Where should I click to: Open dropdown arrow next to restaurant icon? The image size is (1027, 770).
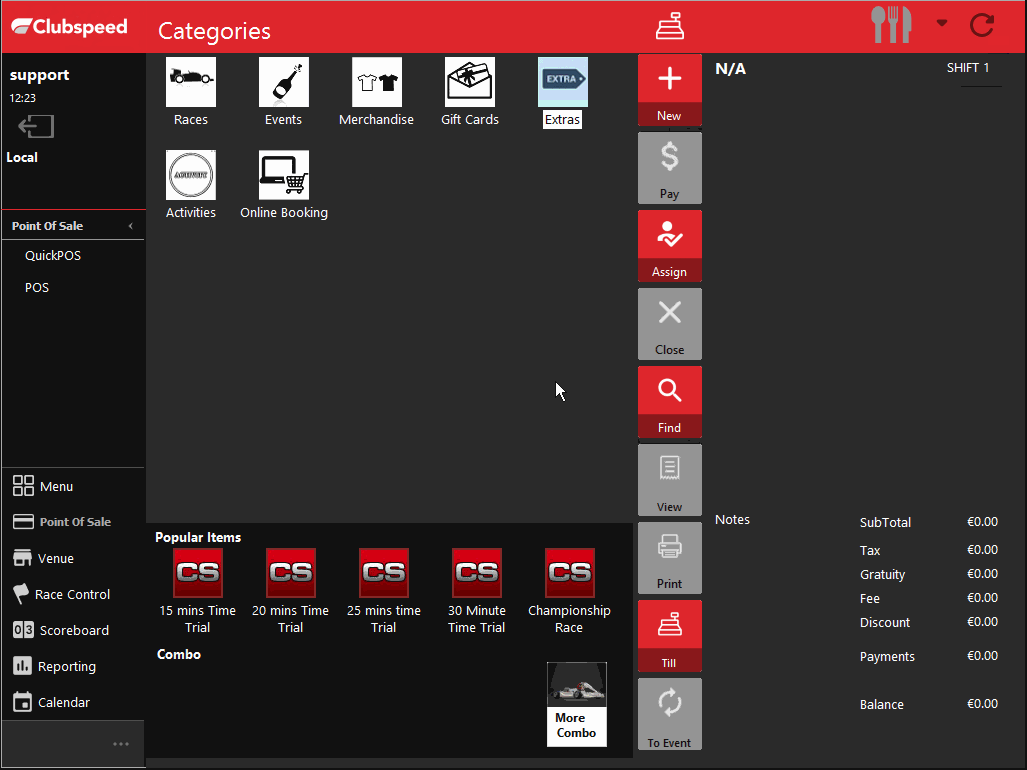942,23
